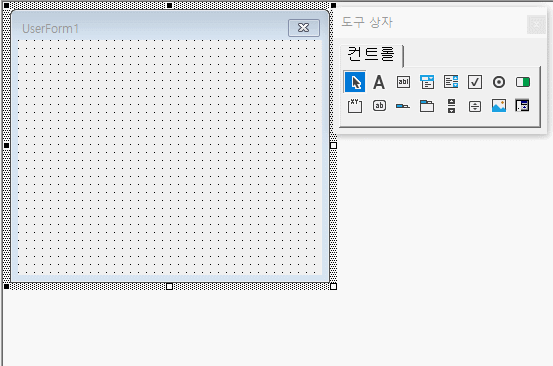Pick the ComboBox control in toolbox
Image resolution: width=553 pixels, height=366 pixels.
427,82
